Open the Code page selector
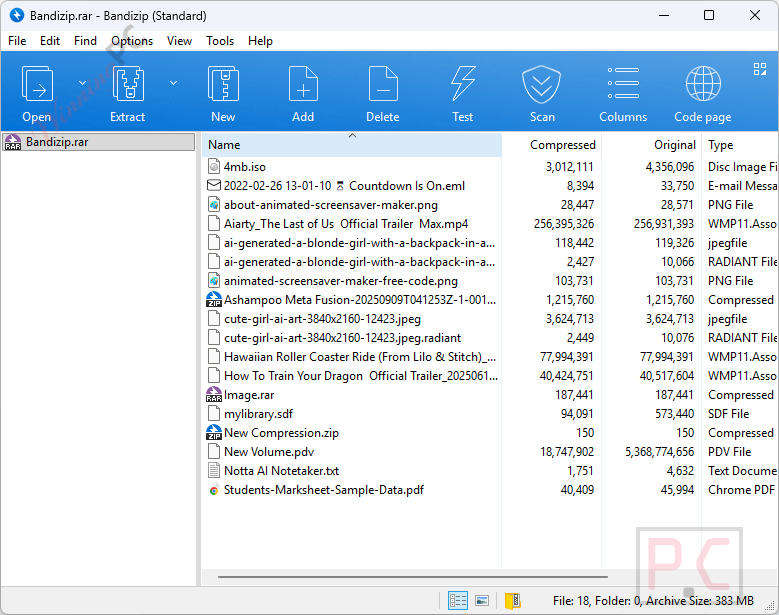 click(x=703, y=83)
